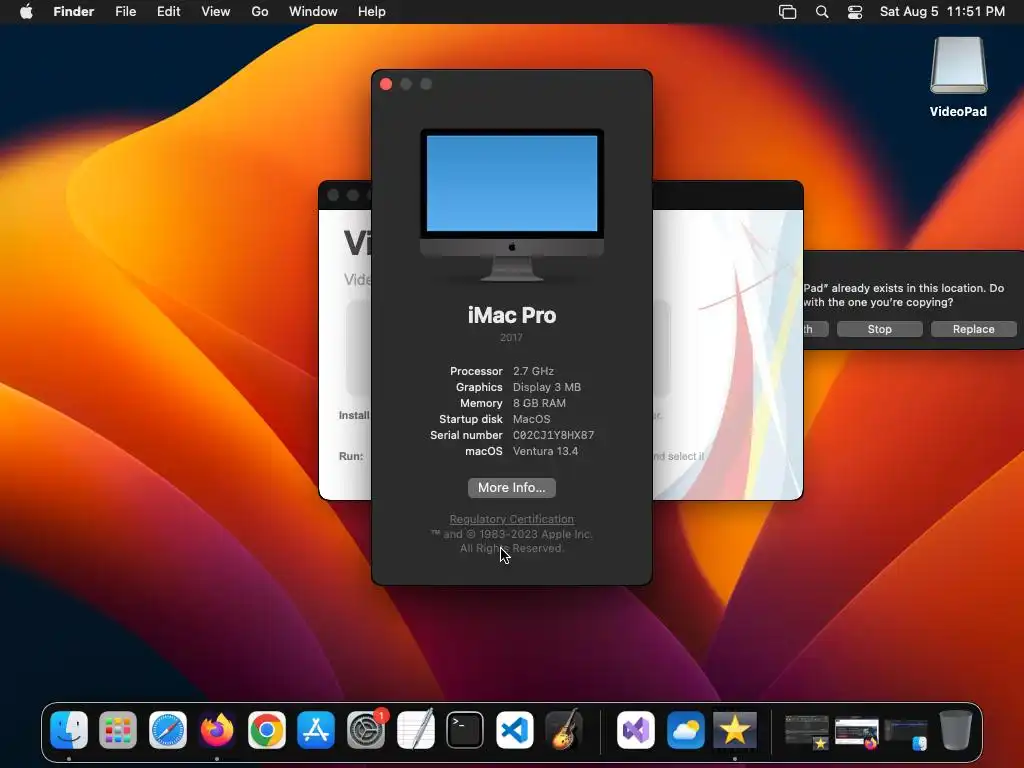Open the Apple menu

point(26,12)
